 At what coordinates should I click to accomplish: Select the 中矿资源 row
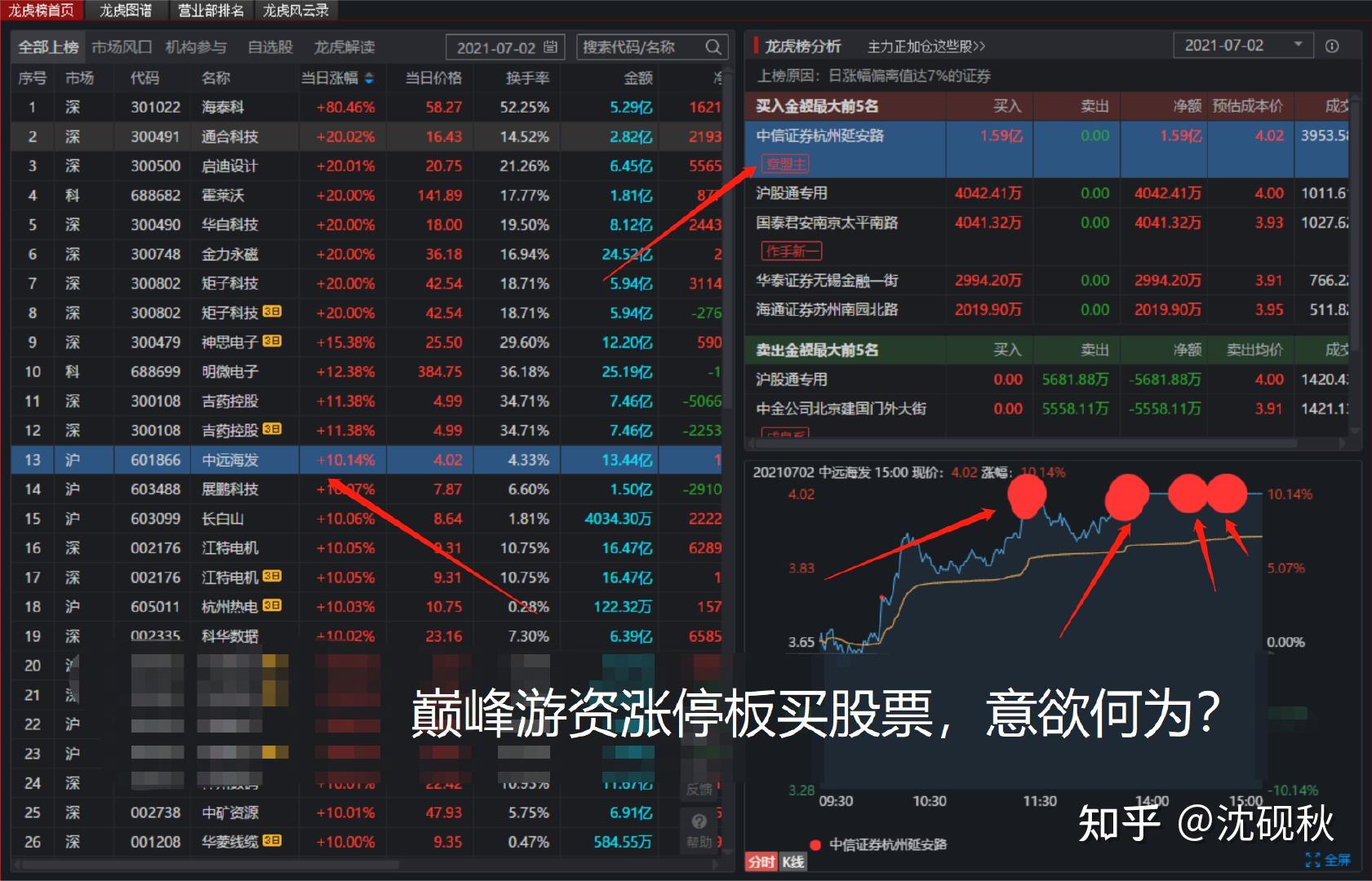[x=367, y=812]
